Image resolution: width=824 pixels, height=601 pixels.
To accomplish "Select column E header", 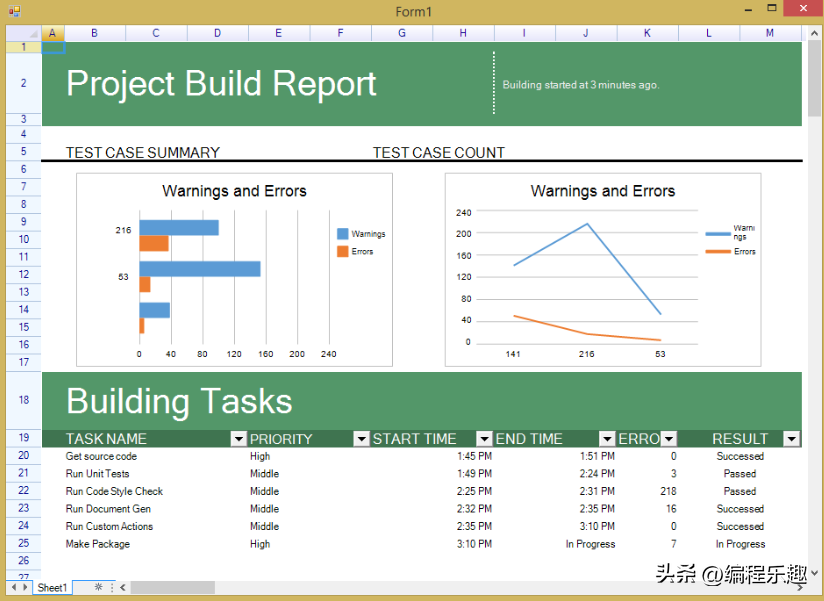I will point(279,33).
